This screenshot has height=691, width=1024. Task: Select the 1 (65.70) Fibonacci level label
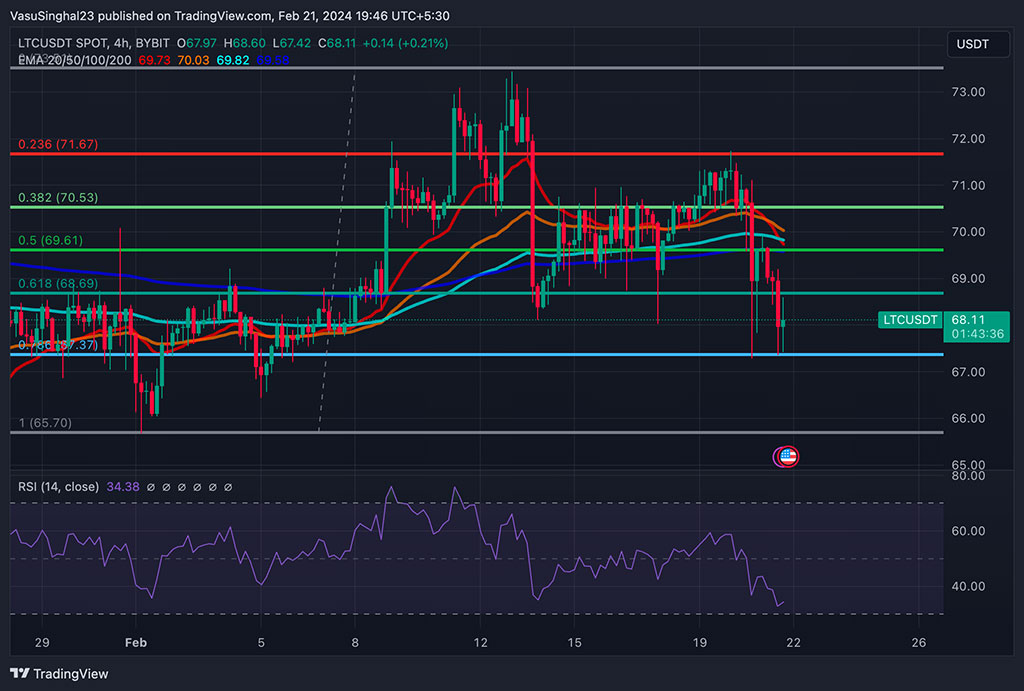pyautogui.click(x=45, y=423)
